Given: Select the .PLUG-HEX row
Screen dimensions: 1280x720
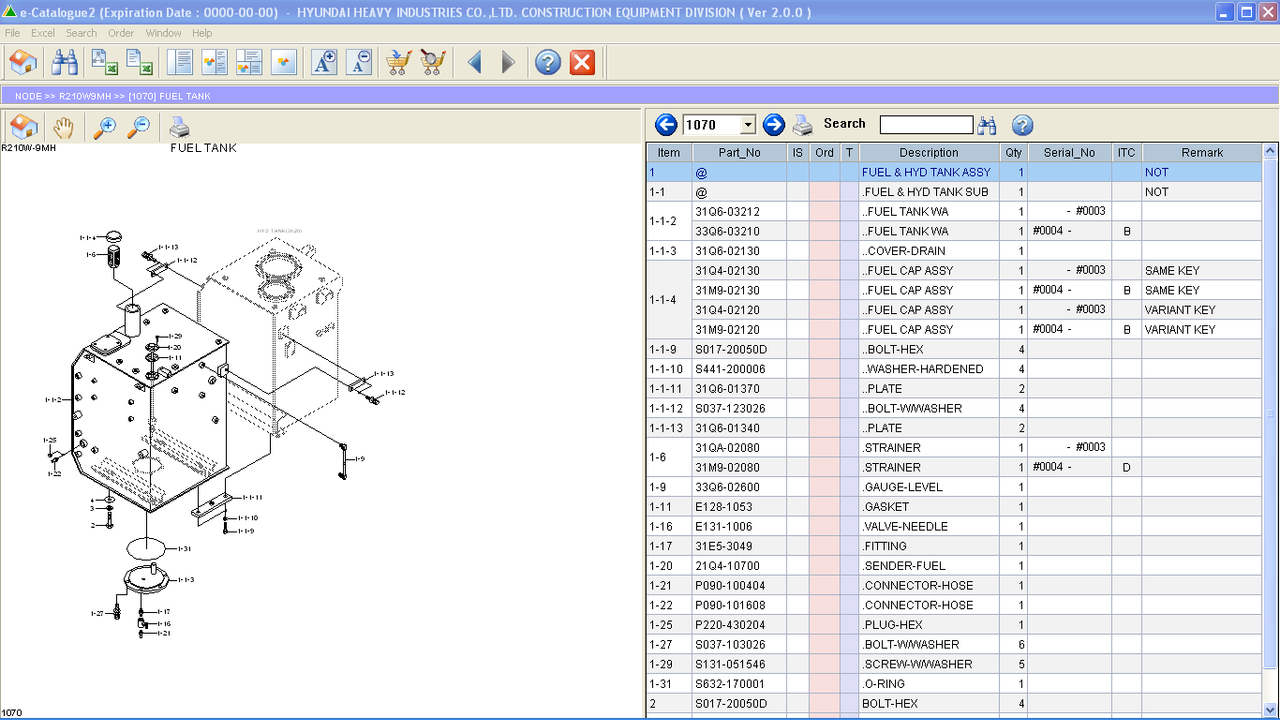Looking at the screenshot, I should click(x=954, y=625).
